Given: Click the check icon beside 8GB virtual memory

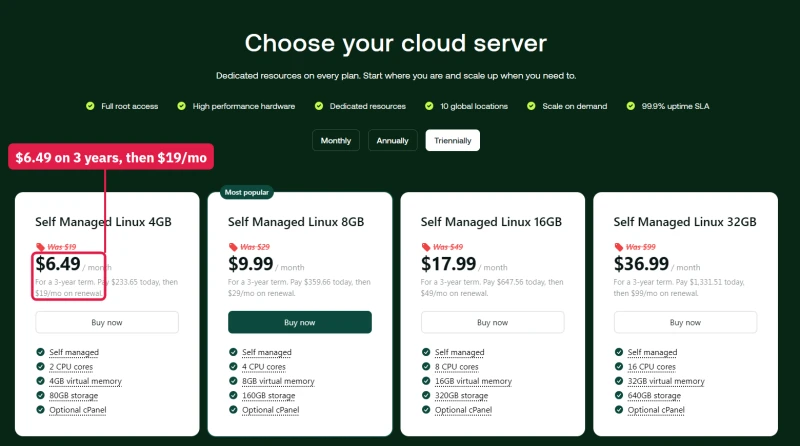Looking at the screenshot, I should pos(233,381).
